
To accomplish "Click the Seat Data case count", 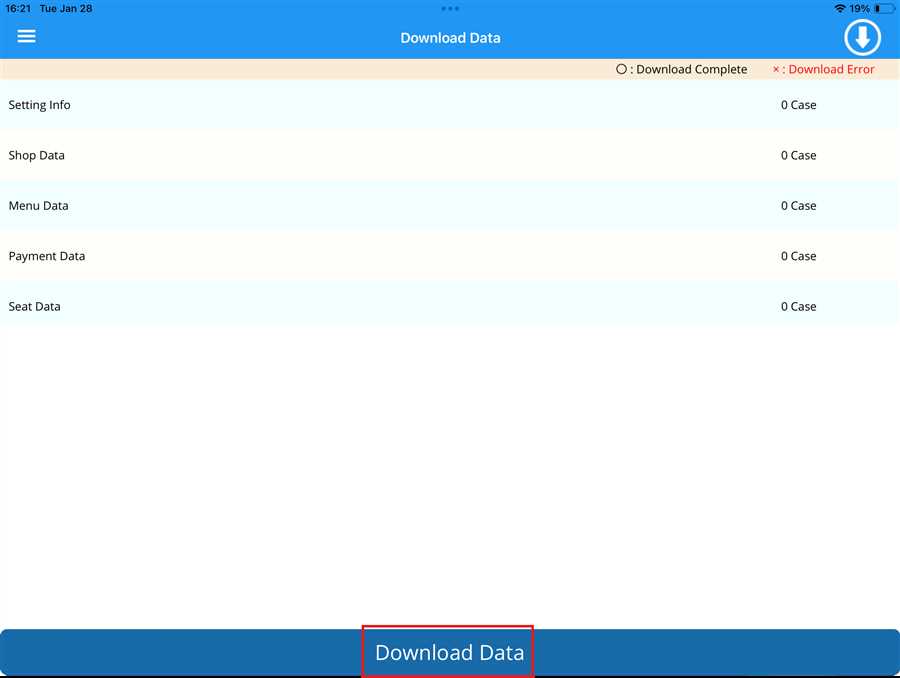I will tap(798, 306).
